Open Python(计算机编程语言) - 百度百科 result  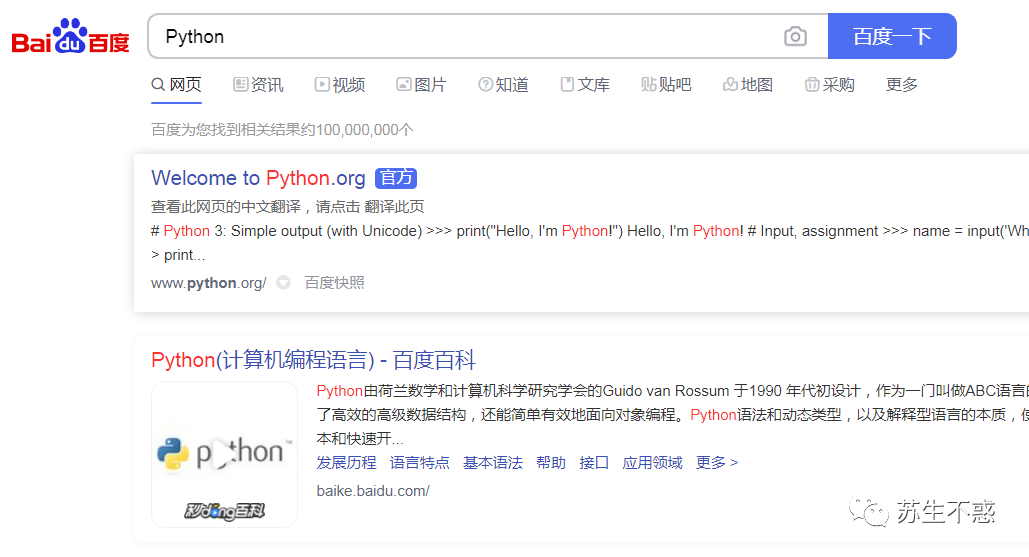pyautogui.click(x=313, y=360)
